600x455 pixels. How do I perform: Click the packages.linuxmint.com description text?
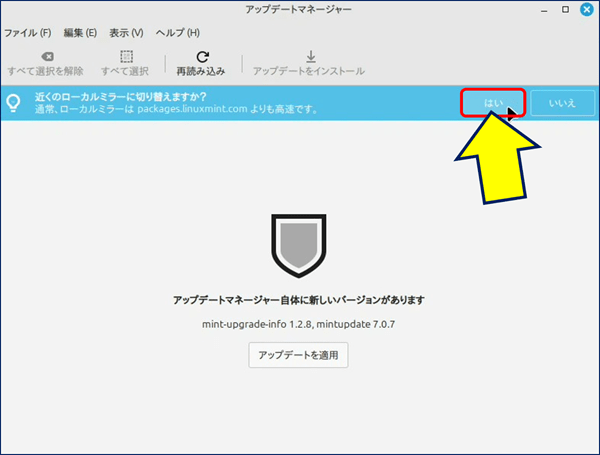[x=176, y=109]
